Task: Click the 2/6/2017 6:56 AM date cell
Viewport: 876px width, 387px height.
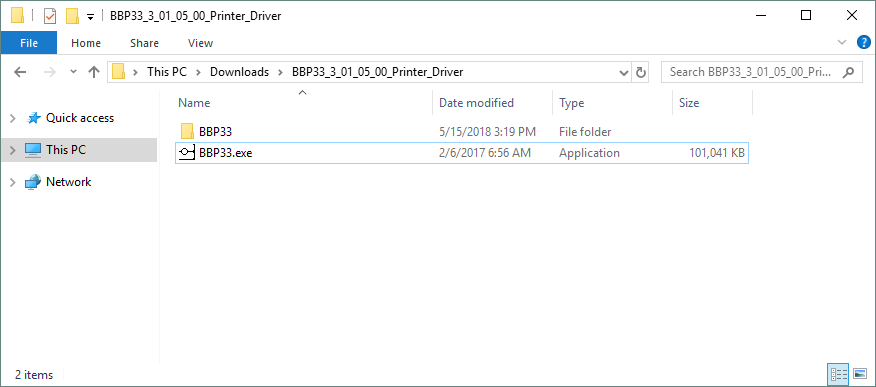Action: [484, 152]
